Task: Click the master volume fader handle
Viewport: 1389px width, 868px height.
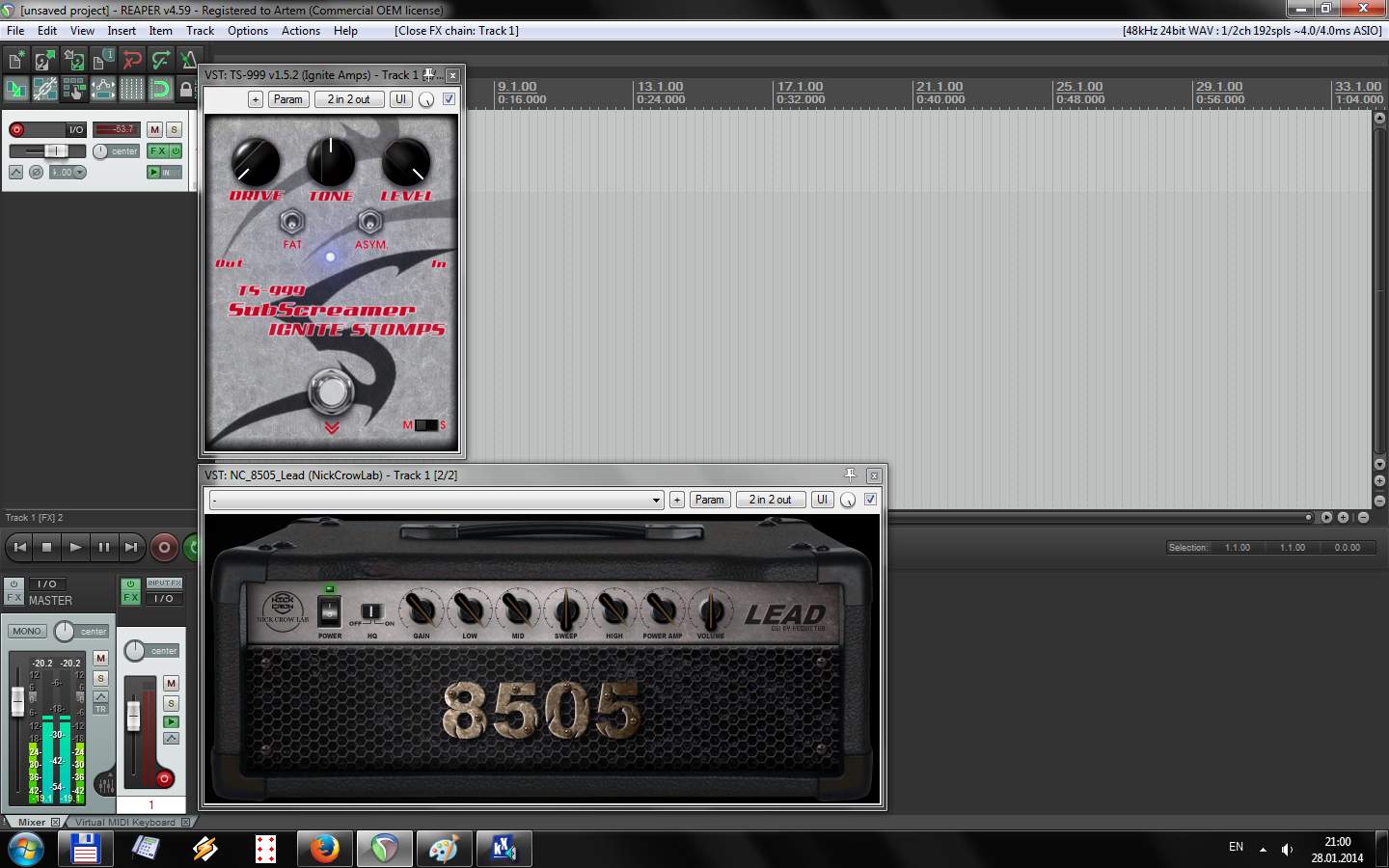Action: [17, 701]
